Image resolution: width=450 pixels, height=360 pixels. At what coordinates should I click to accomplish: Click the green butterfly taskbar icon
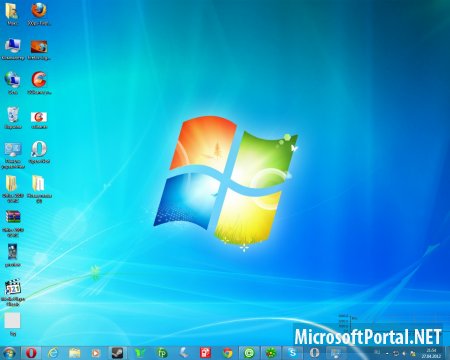click(x=140, y=353)
